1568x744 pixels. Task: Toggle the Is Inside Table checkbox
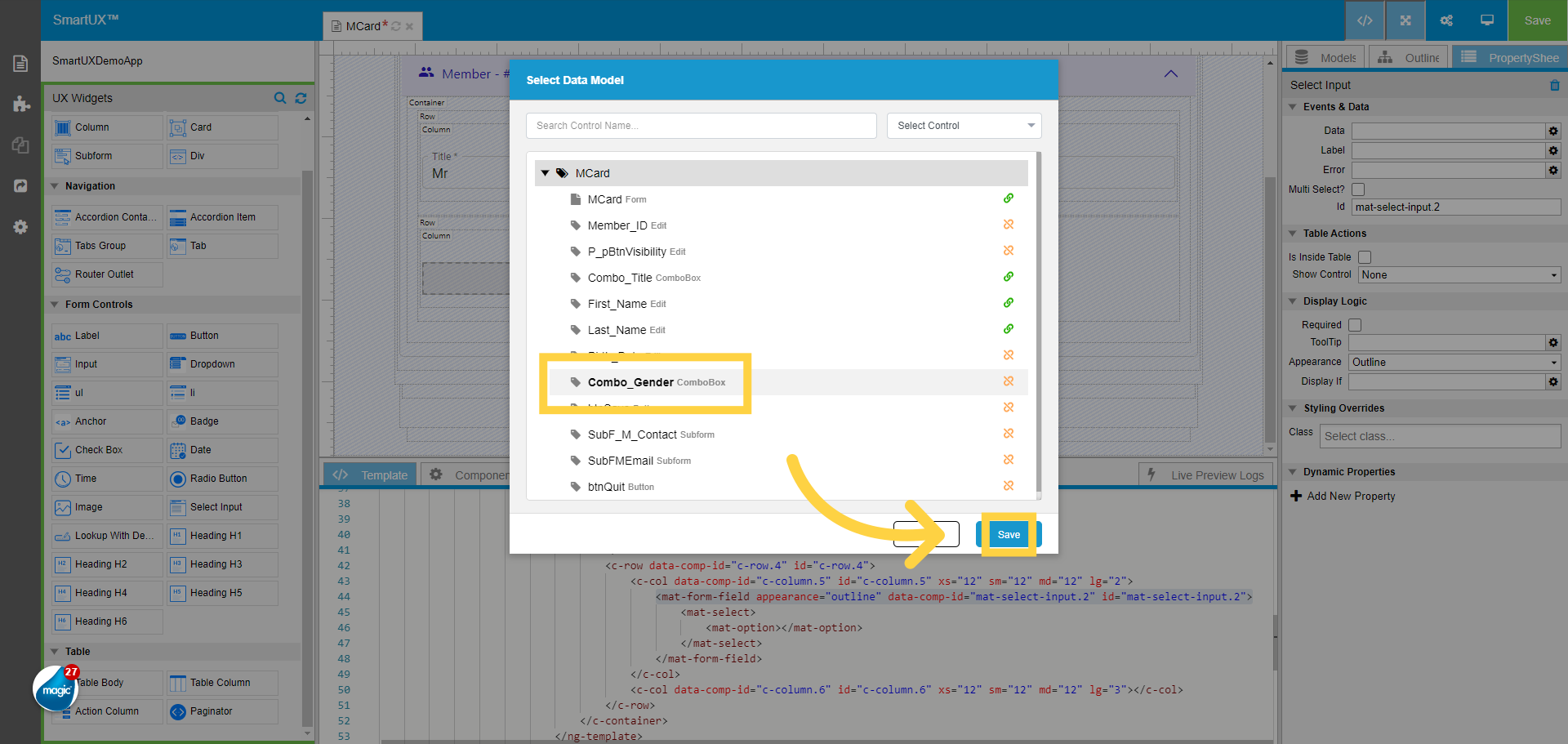point(1365,256)
